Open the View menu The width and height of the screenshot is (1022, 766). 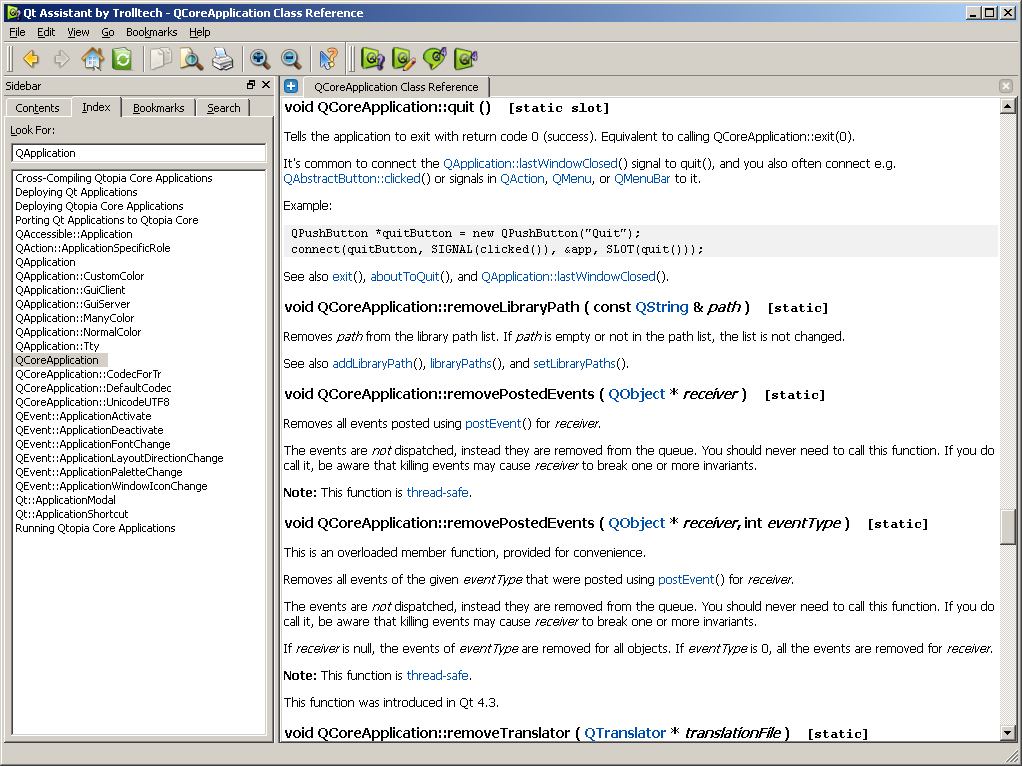click(x=78, y=32)
